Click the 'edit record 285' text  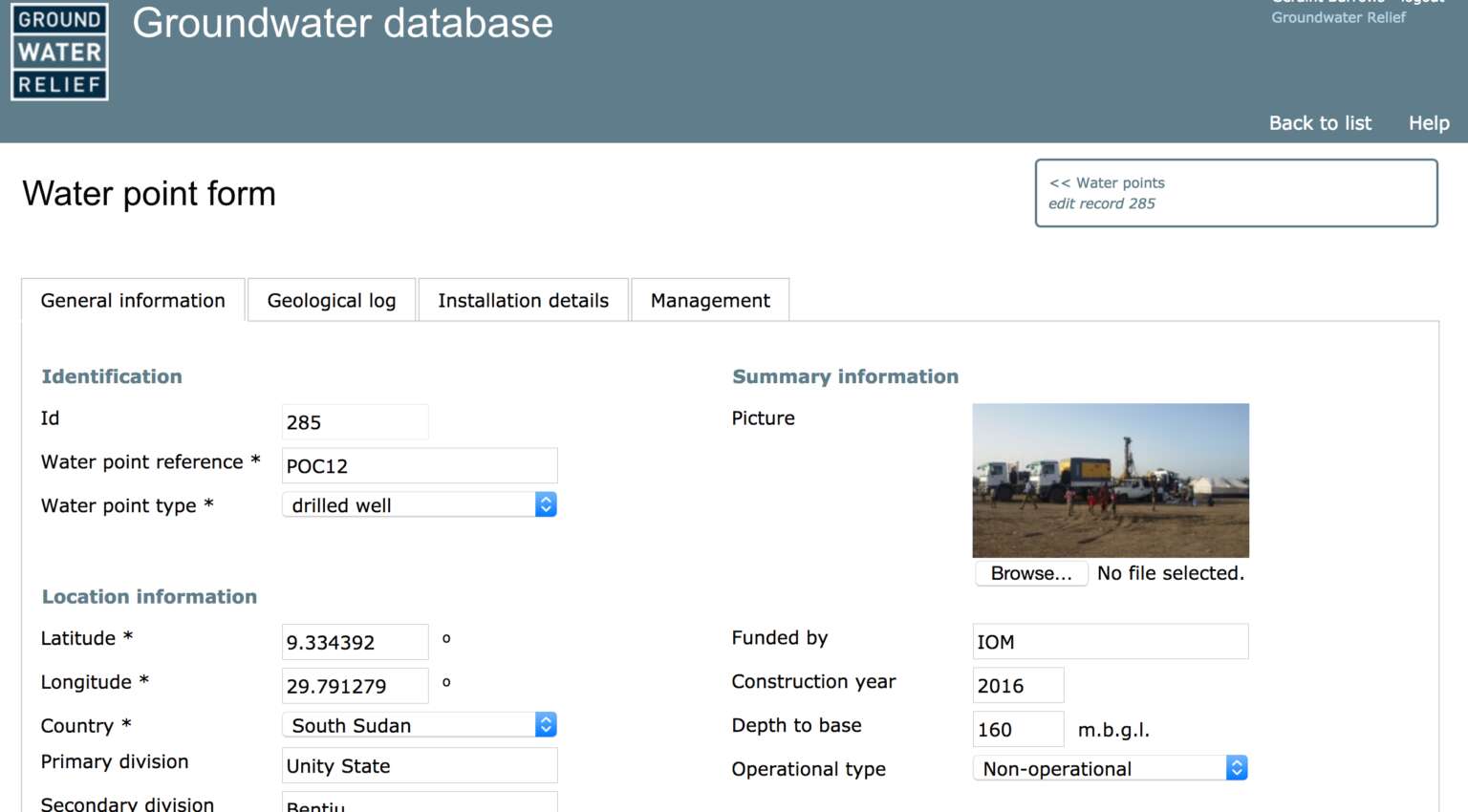[x=1102, y=203]
